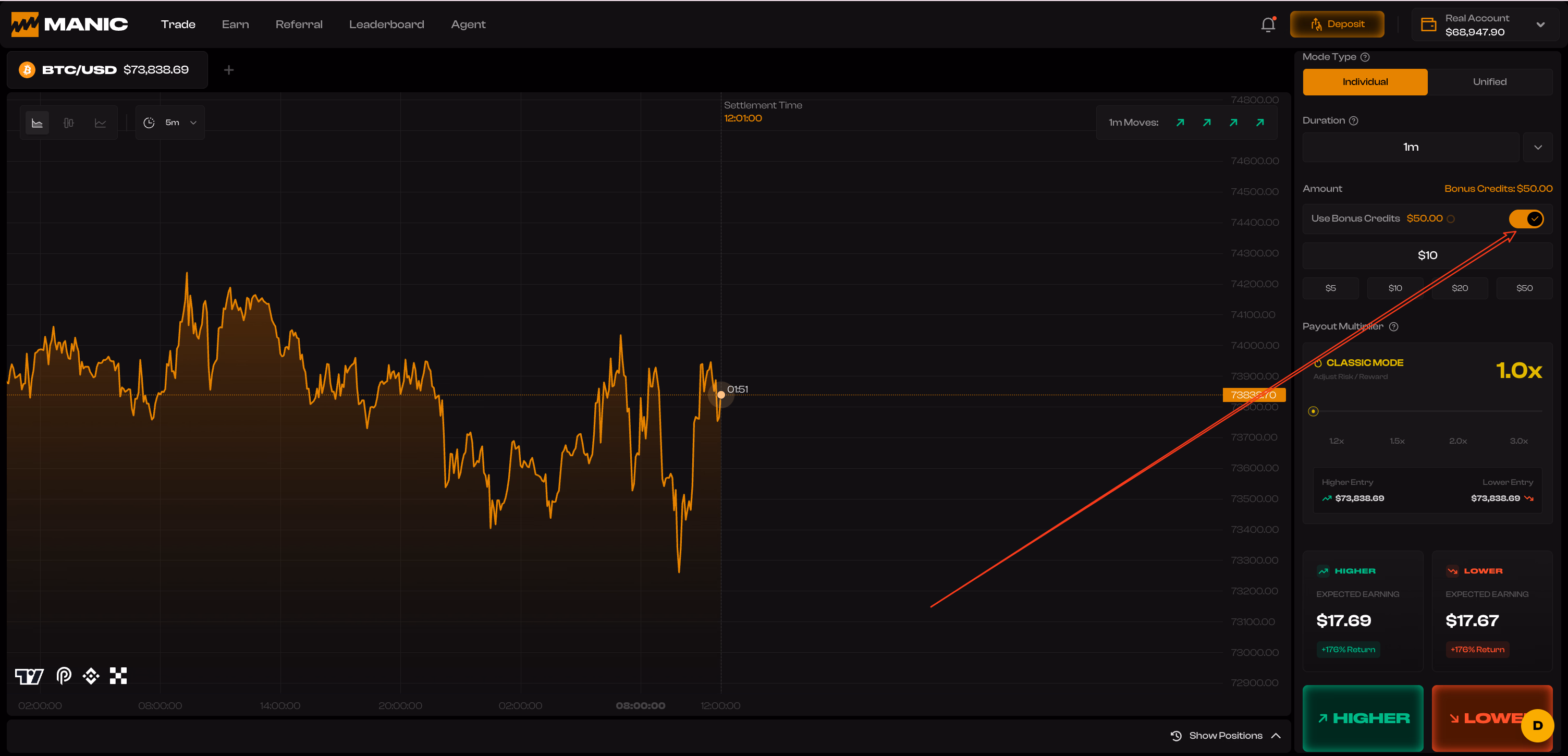Click the Lower Entry $73,838.69 value

1495,498
